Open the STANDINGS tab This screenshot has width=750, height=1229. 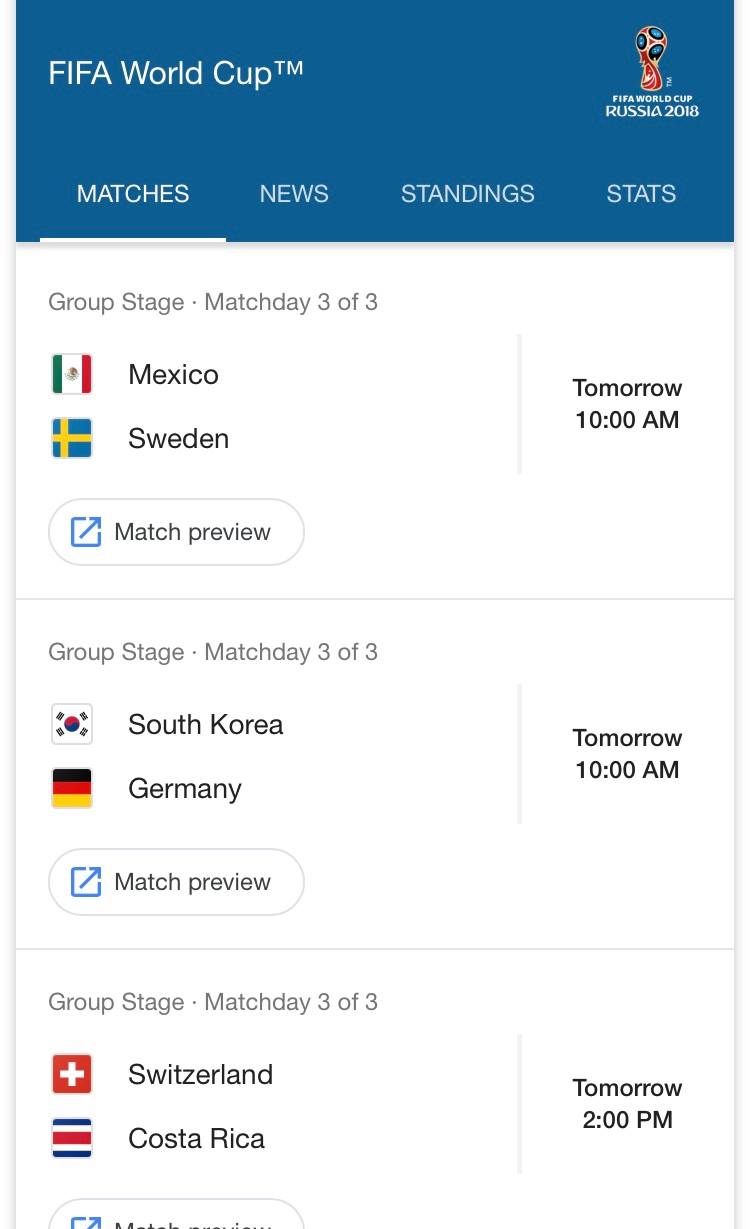coord(468,194)
